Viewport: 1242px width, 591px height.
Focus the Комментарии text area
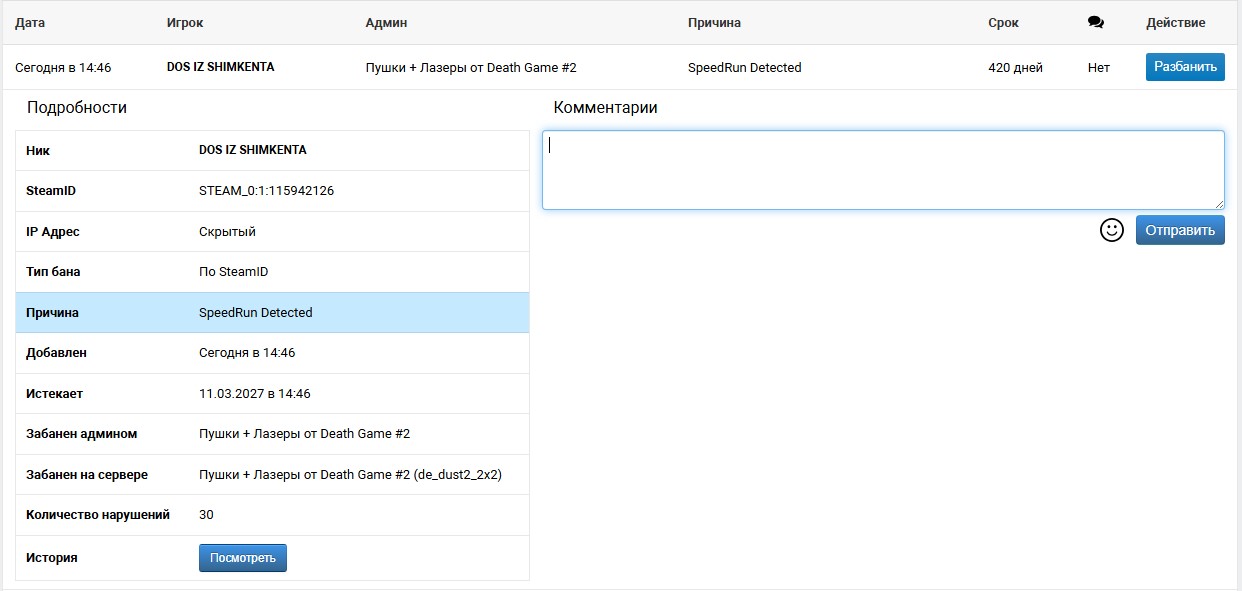pyautogui.click(x=882, y=170)
